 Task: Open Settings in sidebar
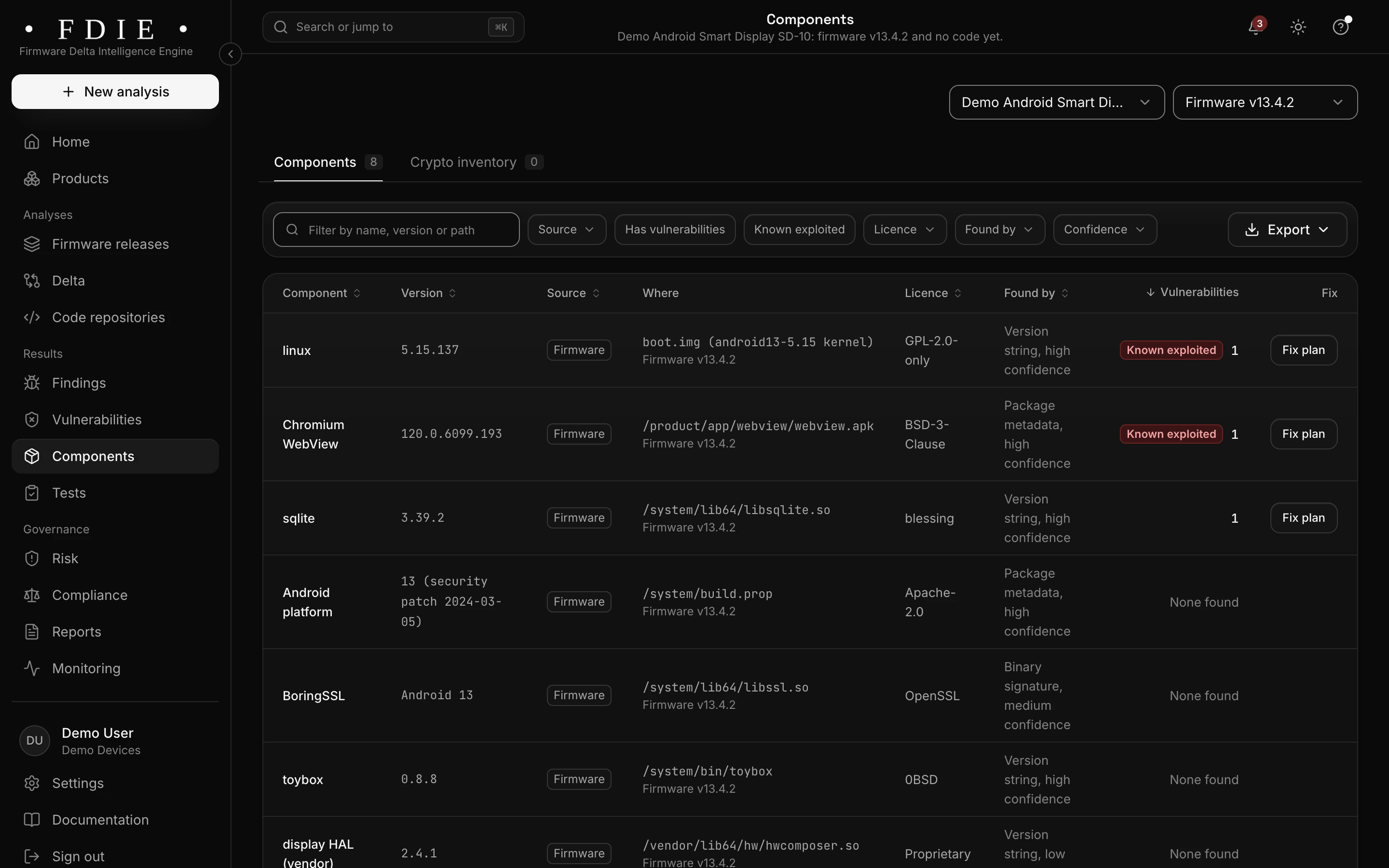[x=115, y=784]
